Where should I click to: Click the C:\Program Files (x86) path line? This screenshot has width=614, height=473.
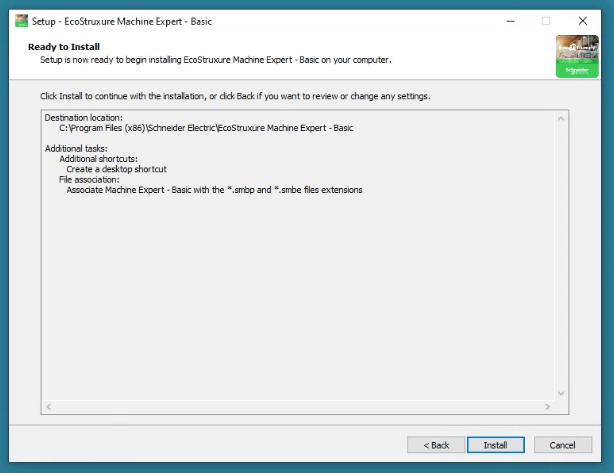[206, 128]
